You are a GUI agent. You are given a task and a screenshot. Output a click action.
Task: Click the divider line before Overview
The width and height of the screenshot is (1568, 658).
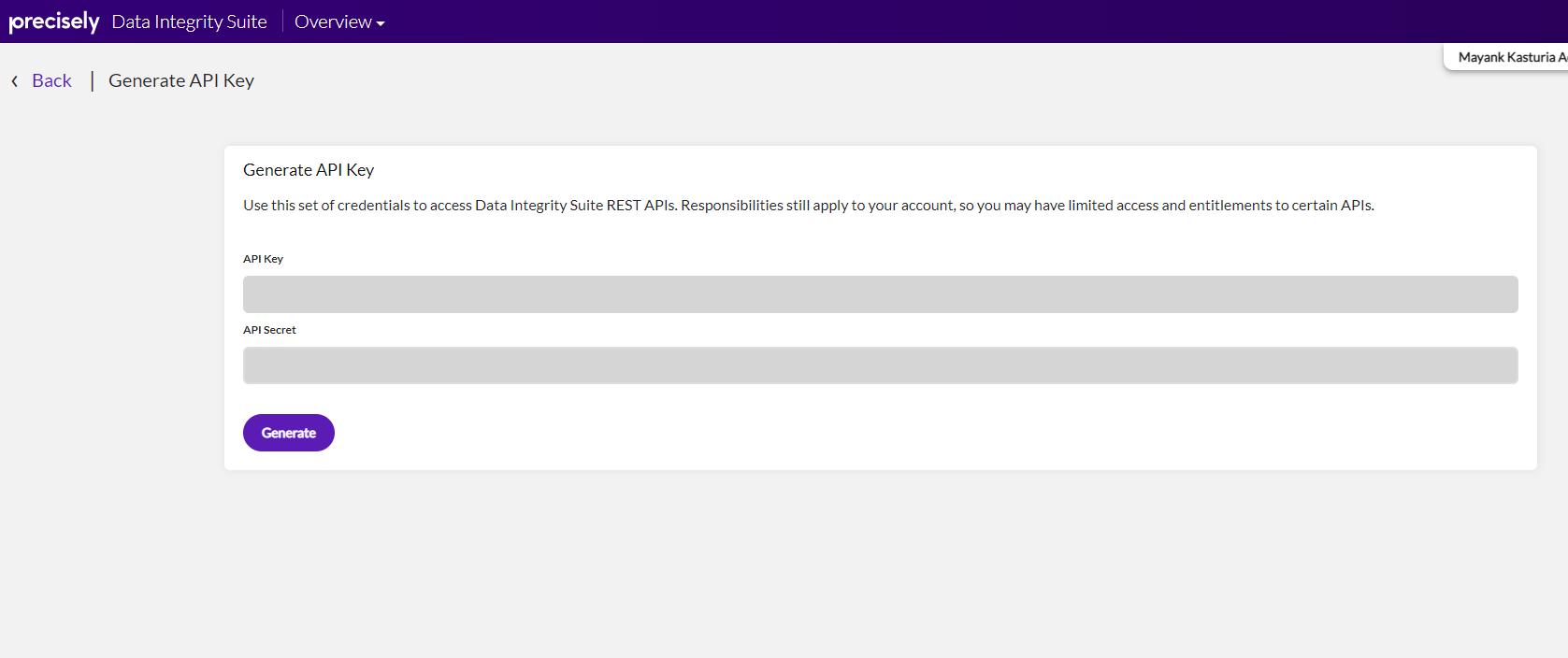[x=282, y=21]
